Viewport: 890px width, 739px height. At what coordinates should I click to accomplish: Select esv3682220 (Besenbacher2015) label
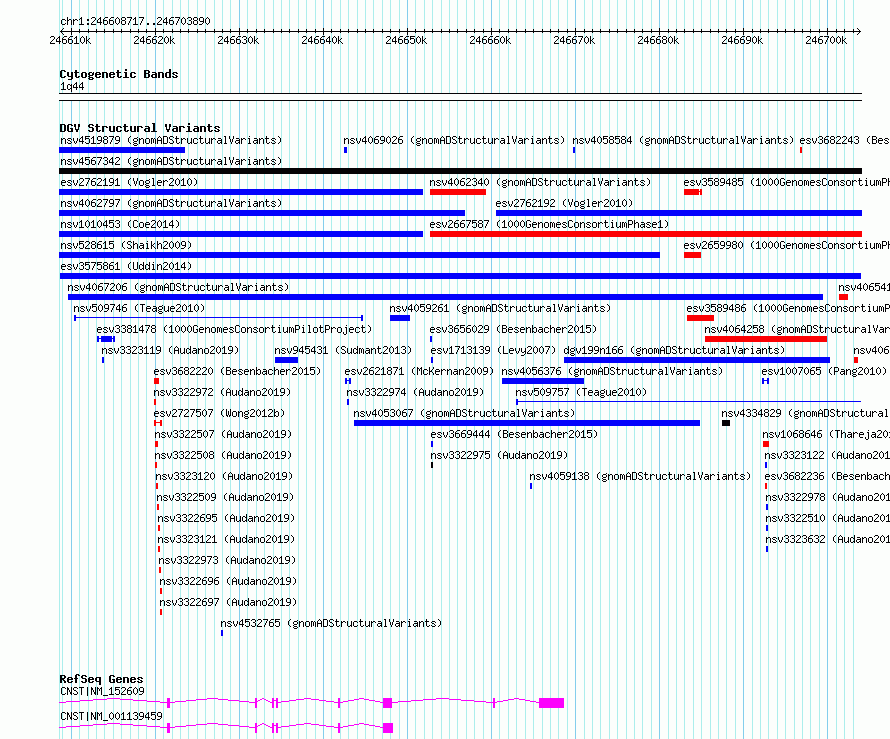point(237,371)
